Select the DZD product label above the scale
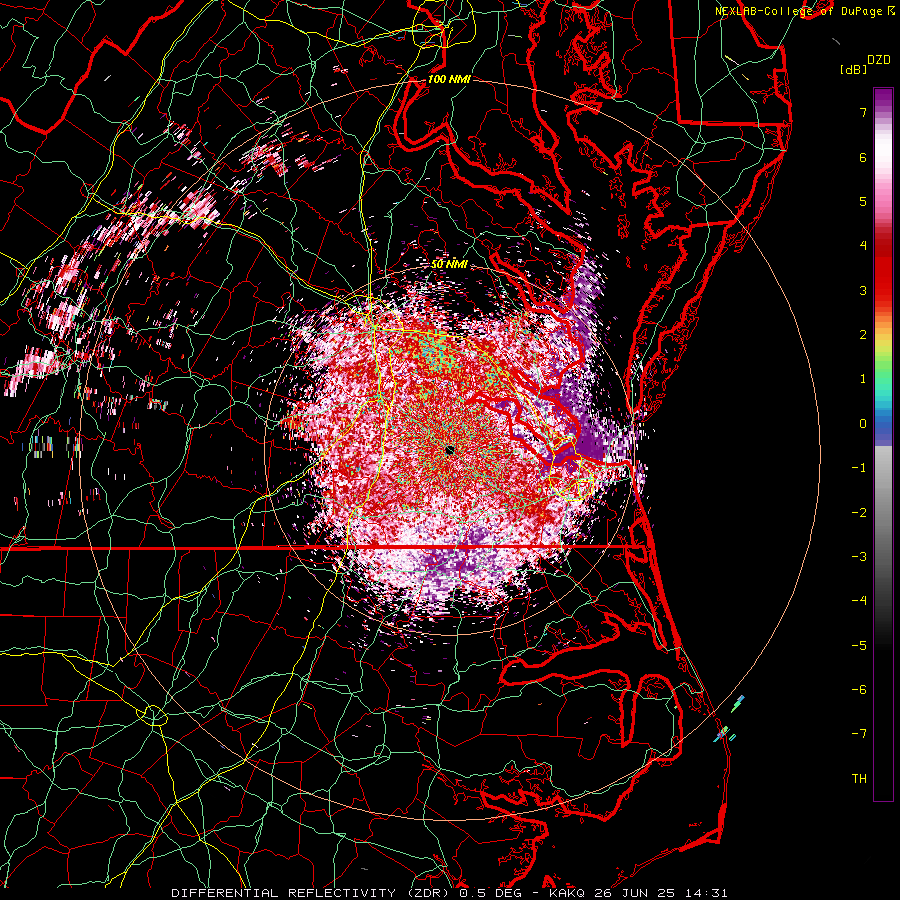Image resolution: width=900 pixels, height=900 pixels. (x=878, y=60)
